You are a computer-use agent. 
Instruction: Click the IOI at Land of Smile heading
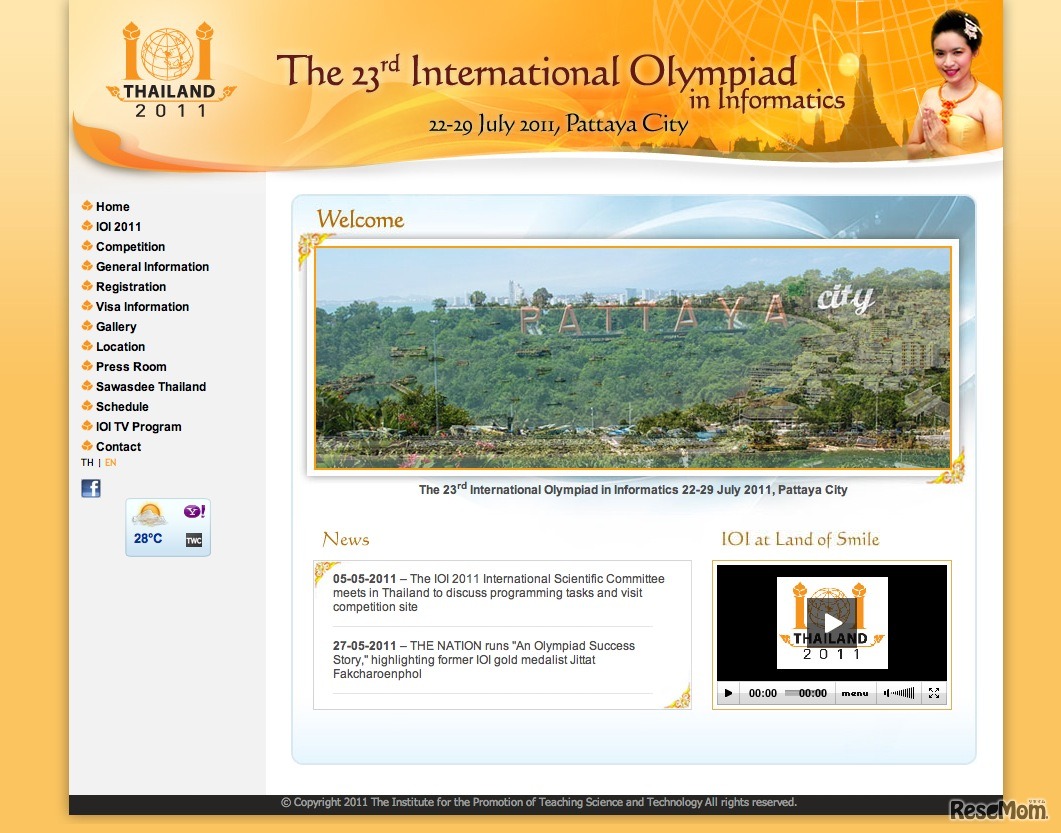(800, 539)
